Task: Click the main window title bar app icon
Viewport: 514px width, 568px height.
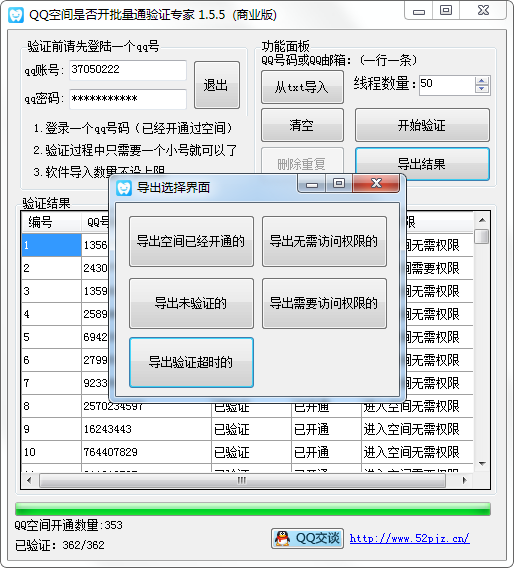Action: 16,15
